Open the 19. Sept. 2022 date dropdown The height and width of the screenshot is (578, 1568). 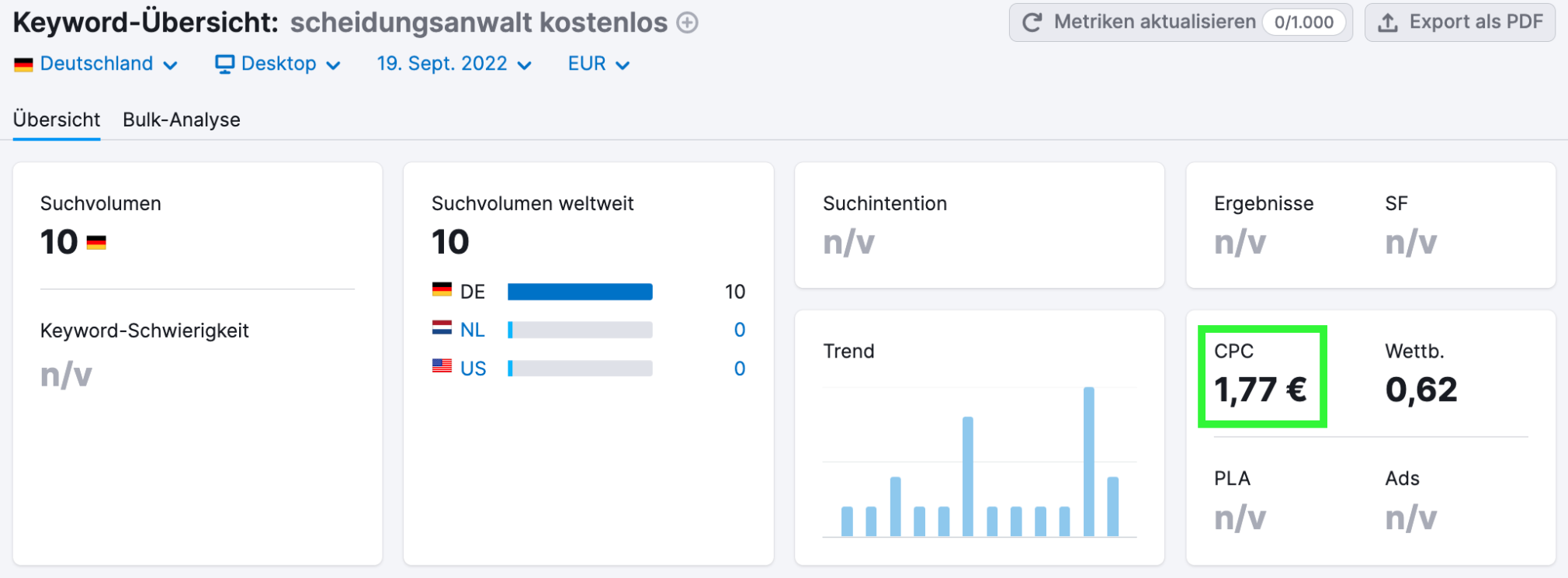point(454,64)
